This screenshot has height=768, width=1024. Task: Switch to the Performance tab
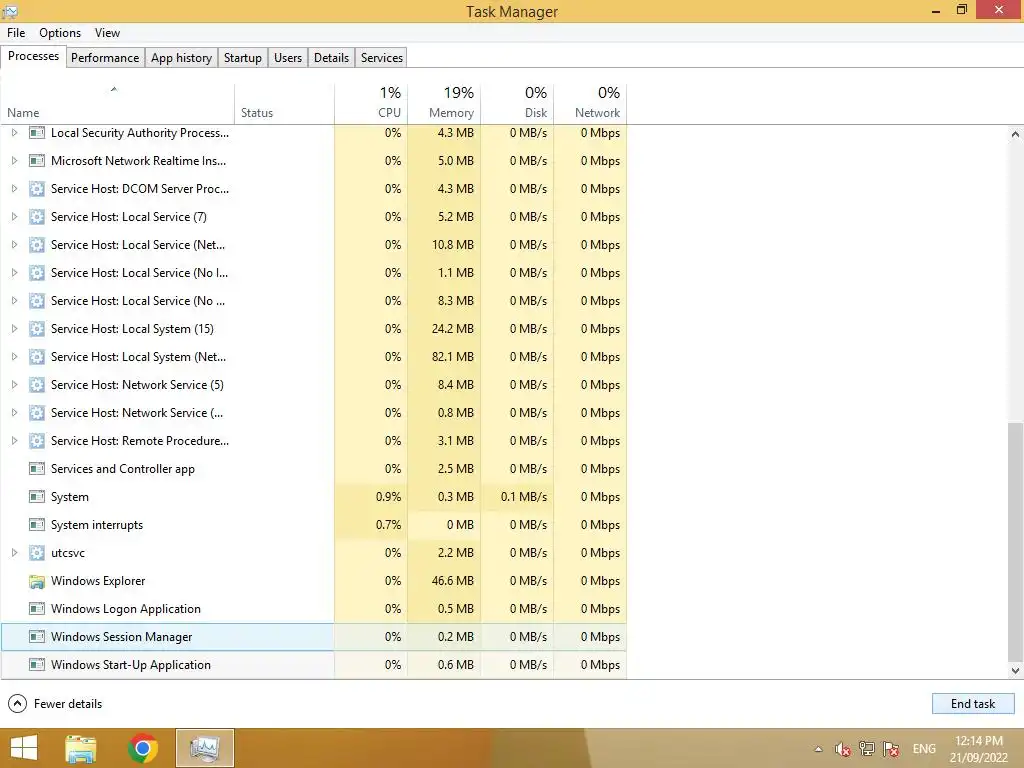click(x=105, y=57)
